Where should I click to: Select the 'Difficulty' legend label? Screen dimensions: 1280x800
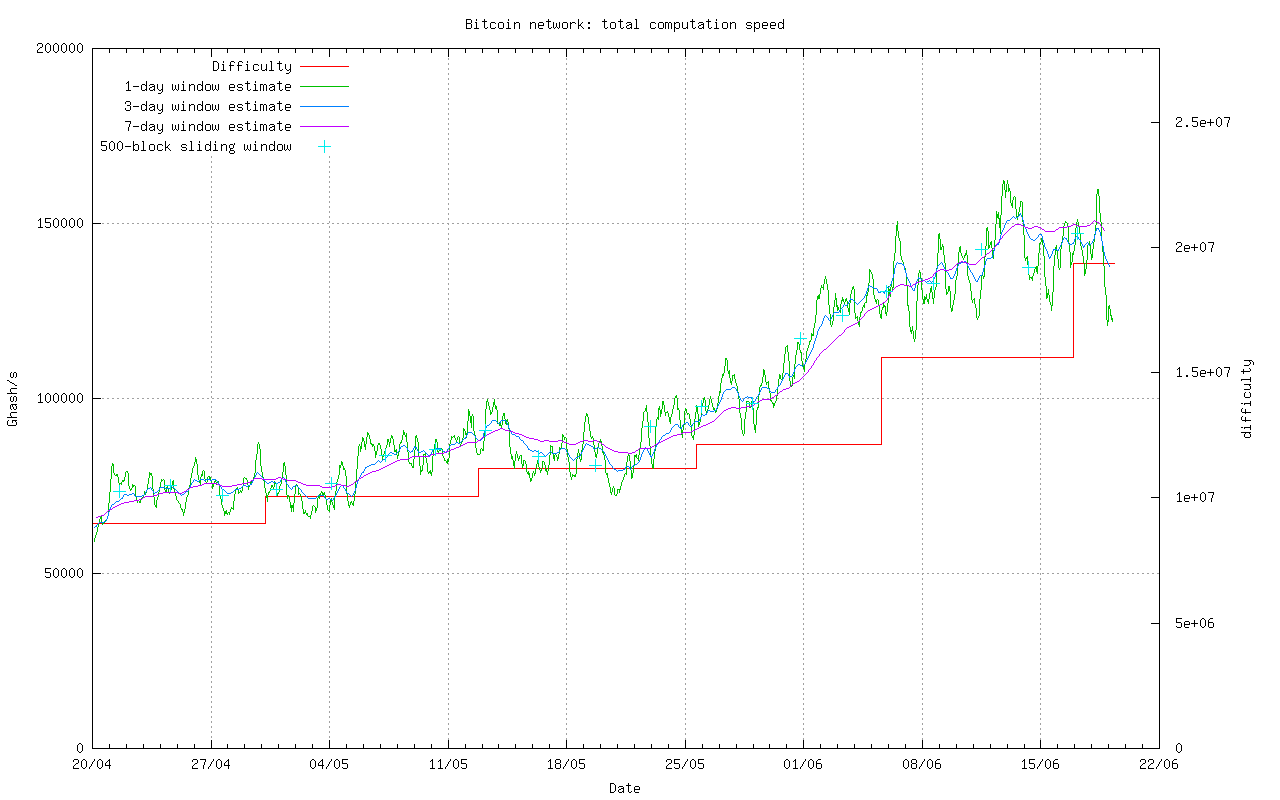(252, 67)
